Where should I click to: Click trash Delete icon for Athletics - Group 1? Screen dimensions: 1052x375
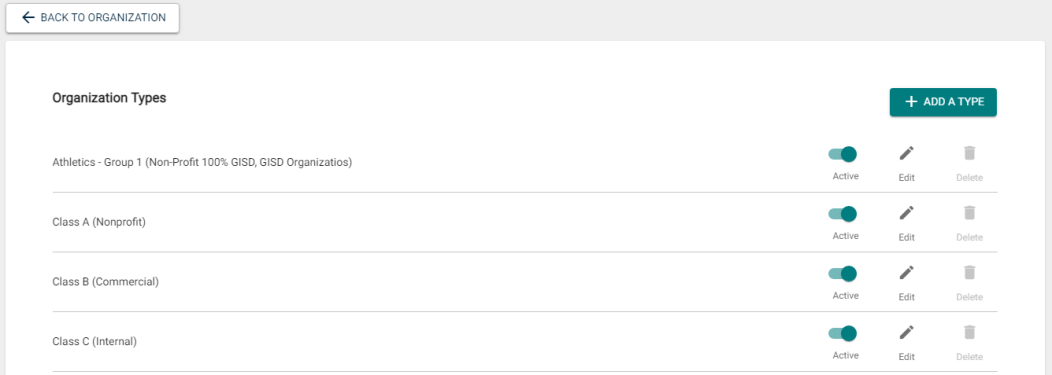969,154
